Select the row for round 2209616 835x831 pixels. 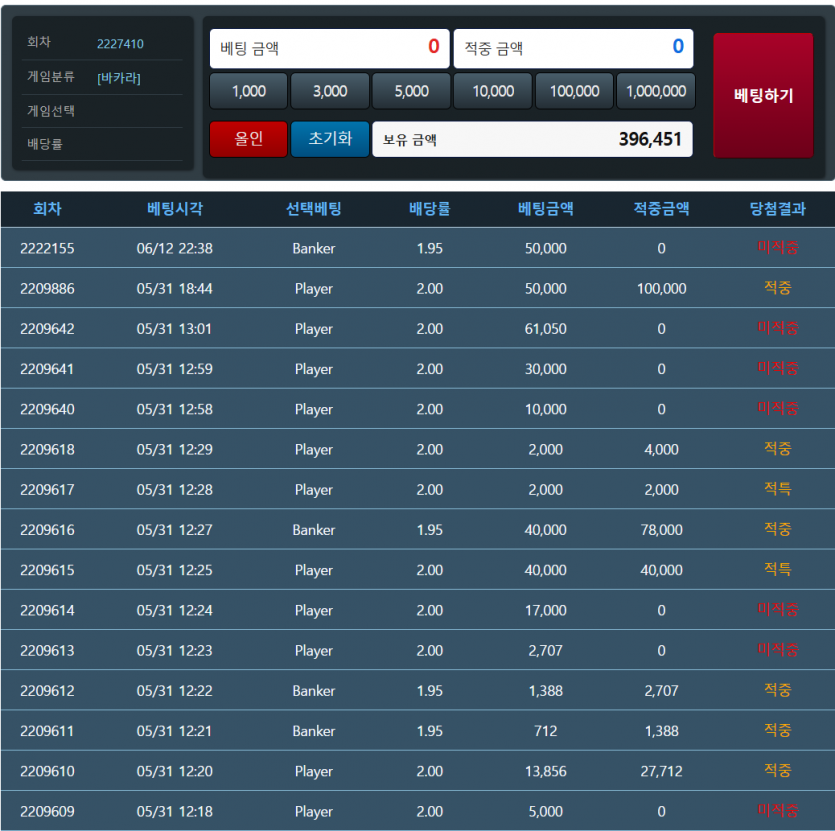(x=417, y=529)
